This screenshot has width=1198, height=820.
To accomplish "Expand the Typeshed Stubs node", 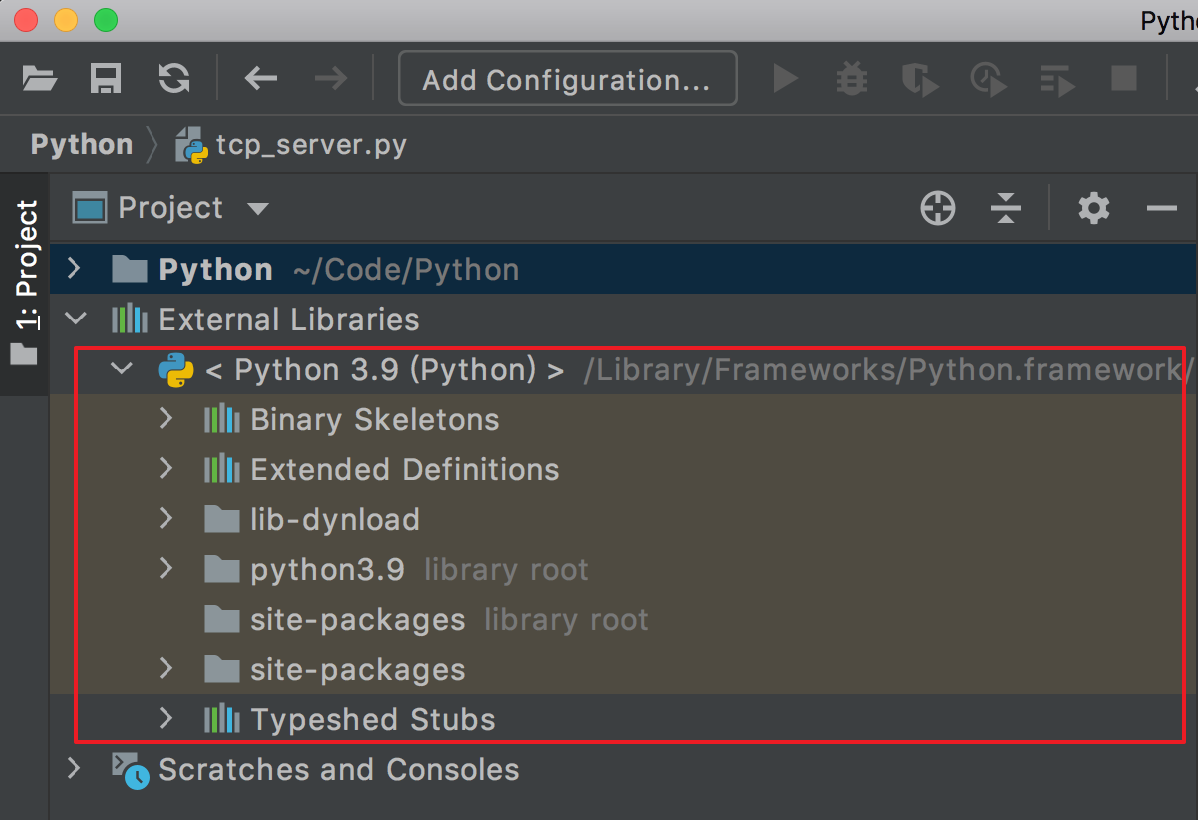I will click(166, 719).
